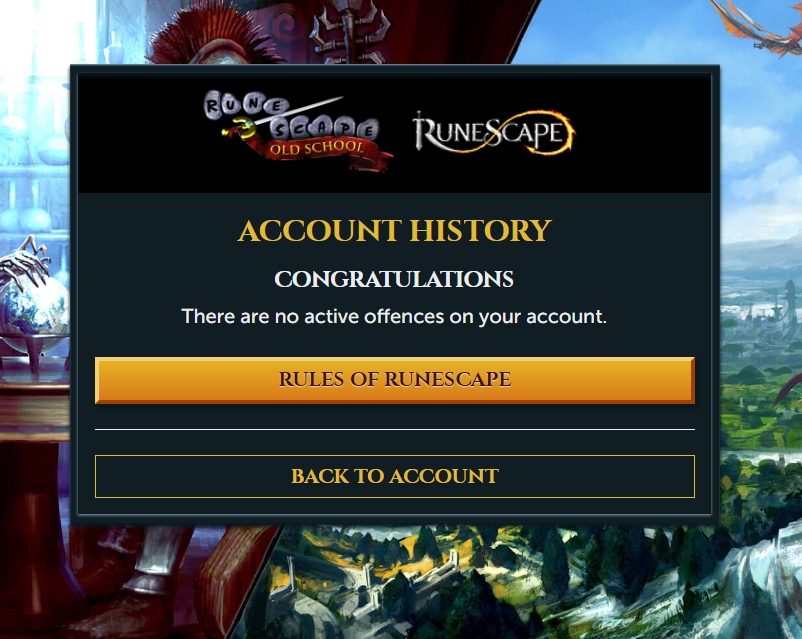Click the Old School RuneScape logo
Viewport: 802px width, 639px height.
[298, 130]
